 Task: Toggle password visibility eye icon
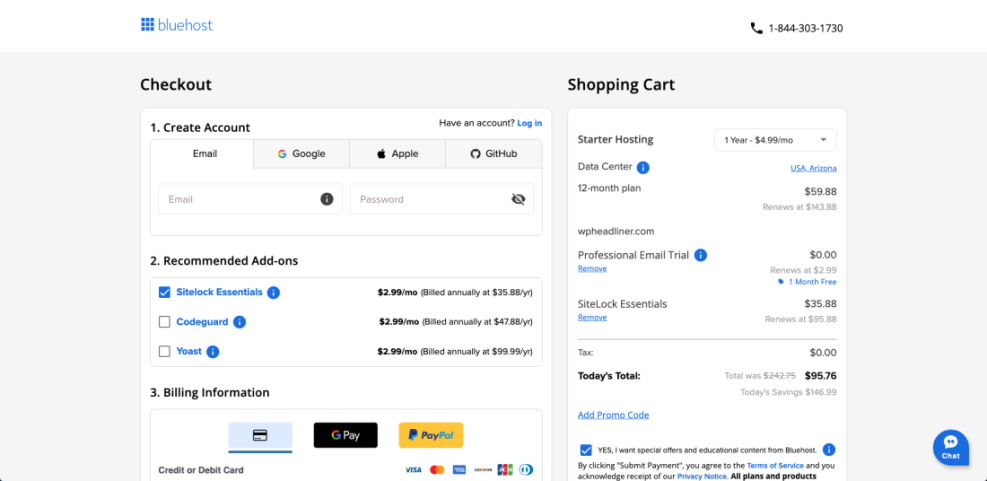click(x=518, y=199)
